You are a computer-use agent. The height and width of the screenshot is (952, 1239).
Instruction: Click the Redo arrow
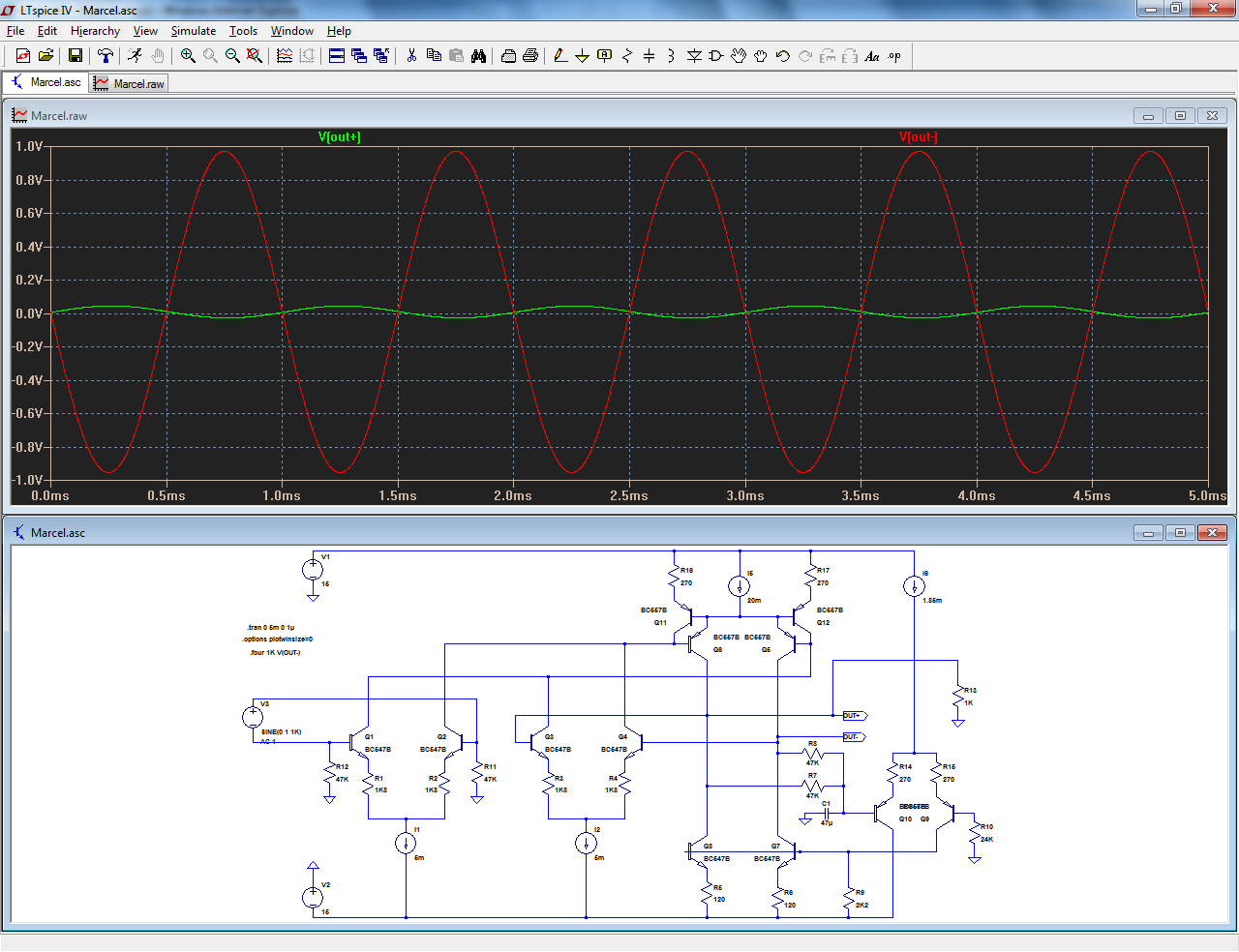coord(805,56)
